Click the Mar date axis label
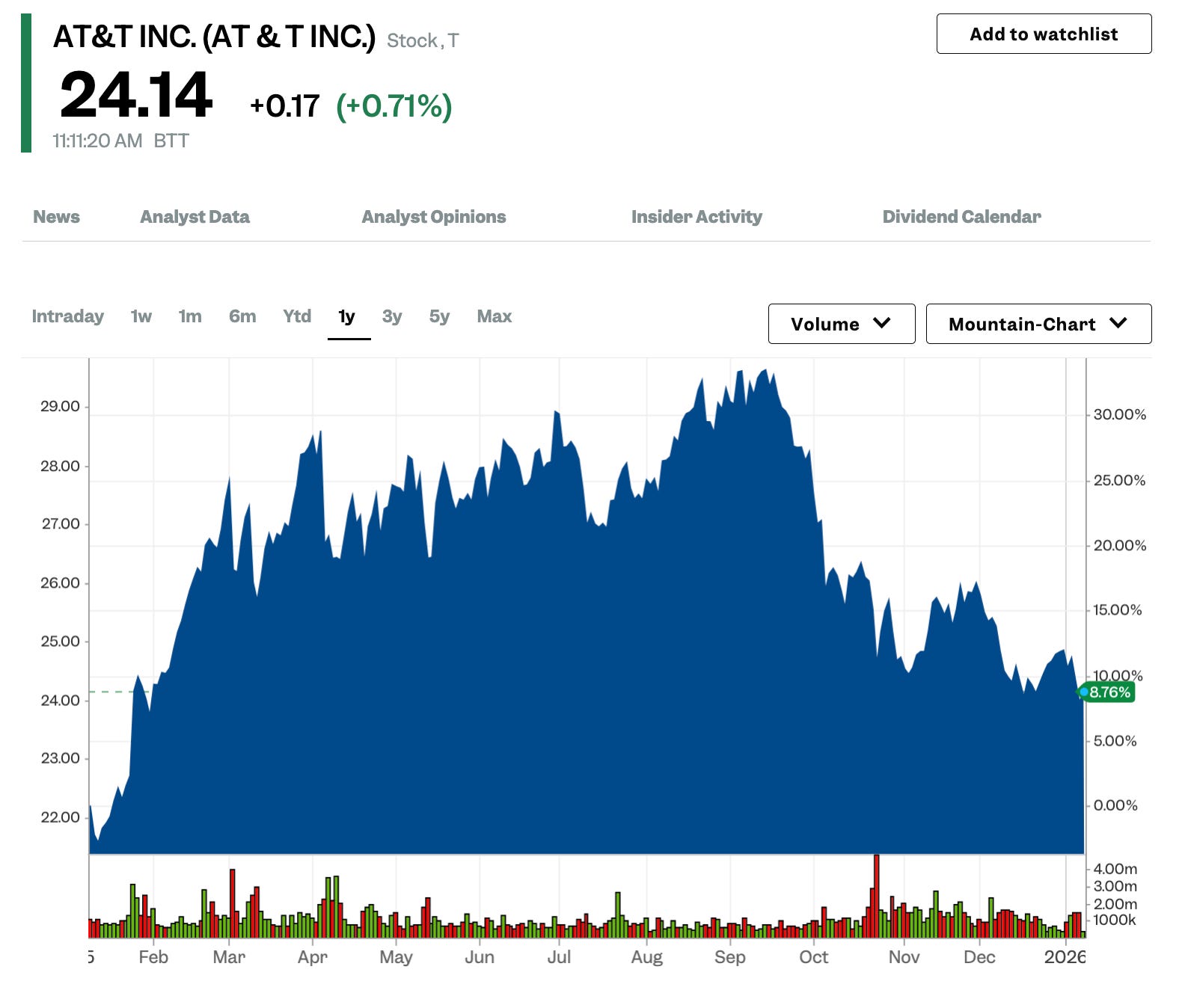1191x1008 pixels. click(x=229, y=957)
